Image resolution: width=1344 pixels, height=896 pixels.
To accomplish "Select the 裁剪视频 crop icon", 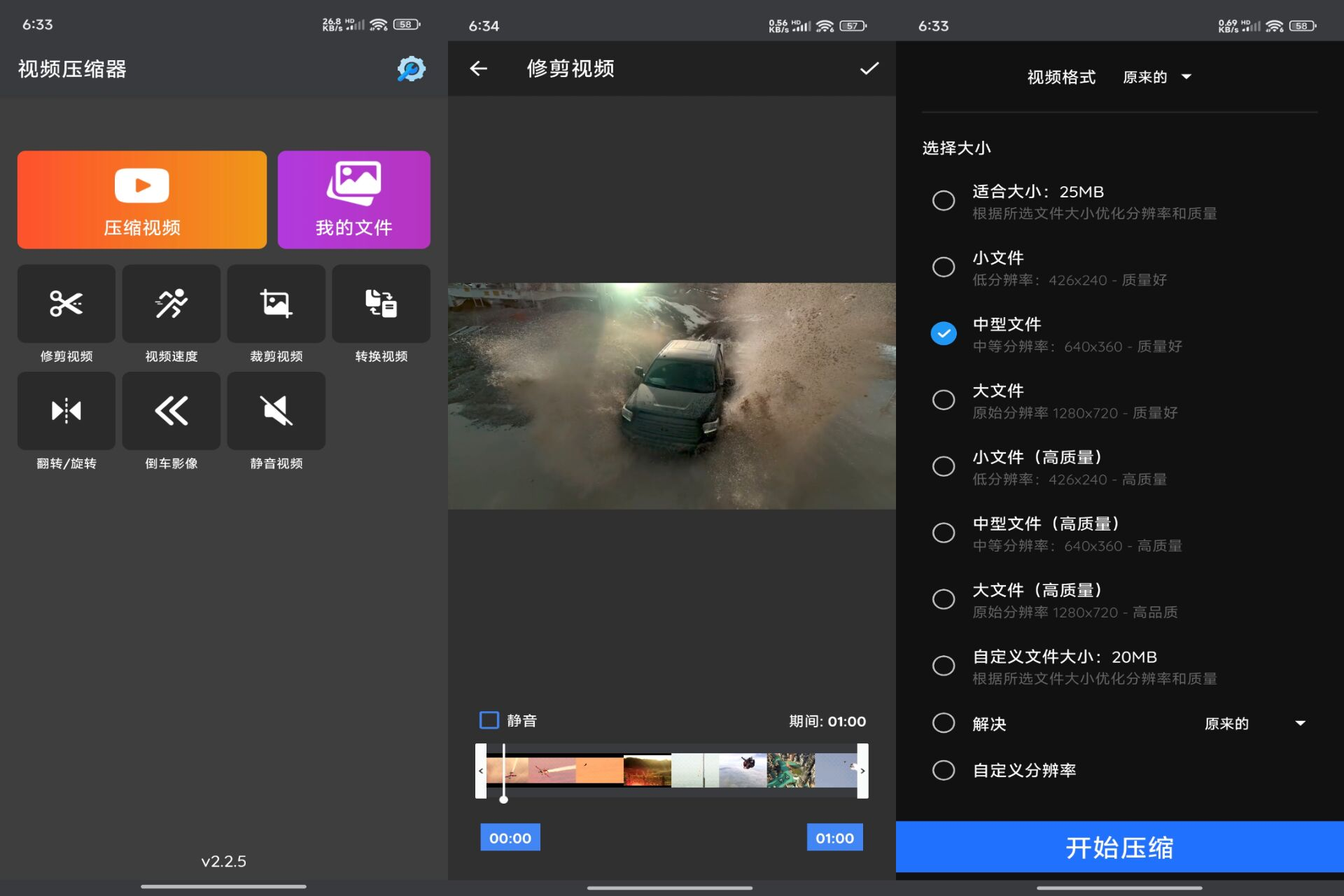I will click(x=276, y=304).
